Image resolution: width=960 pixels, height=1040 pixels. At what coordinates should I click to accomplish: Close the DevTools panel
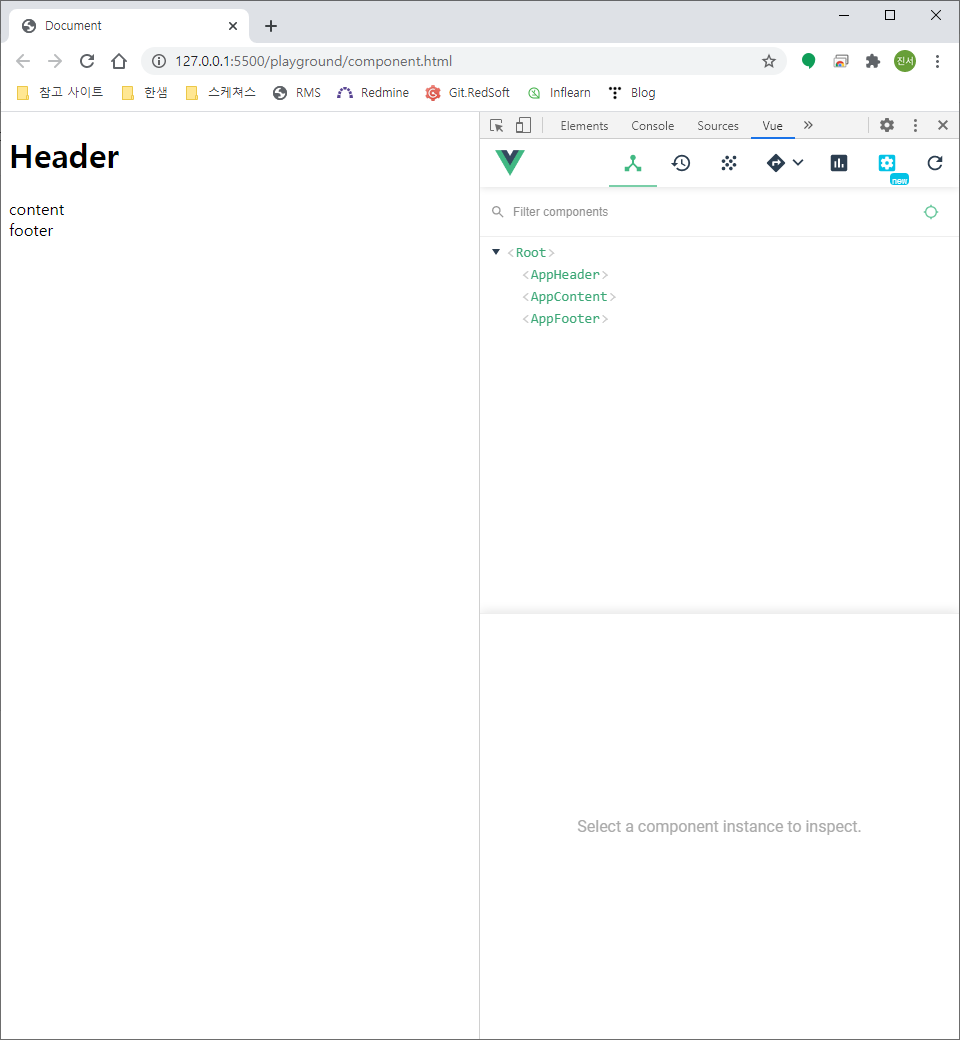[943, 125]
